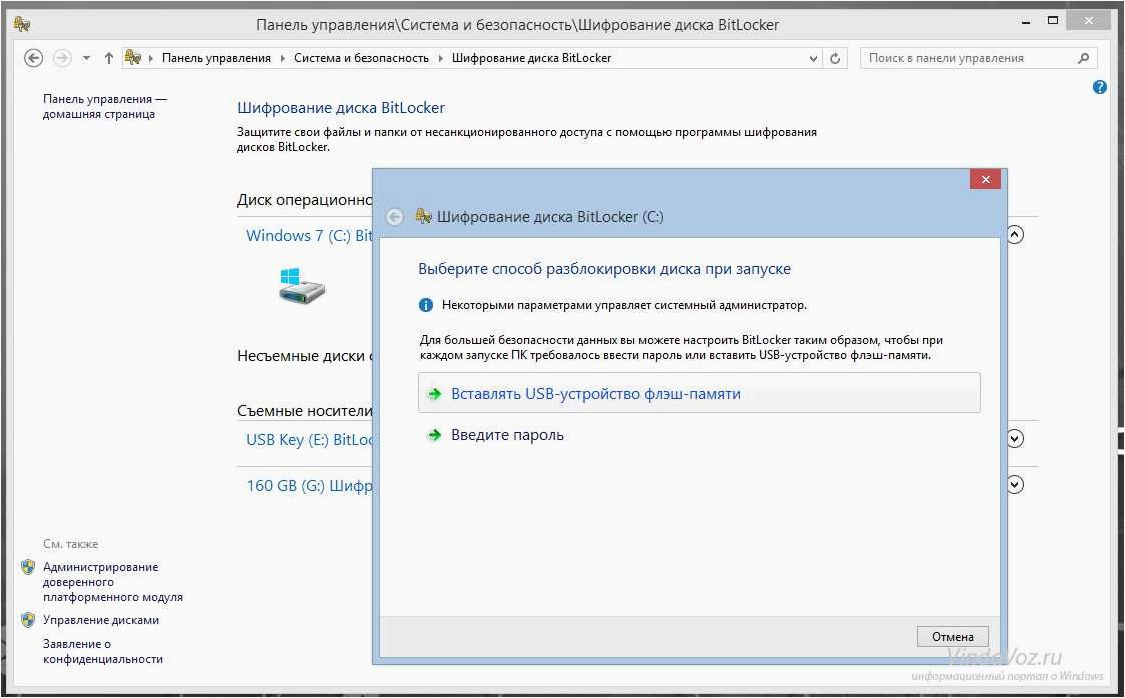This screenshot has height=698, width=1125.
Task: Click the shield icon beside 'Администрирование'
Action: (28, 567)
